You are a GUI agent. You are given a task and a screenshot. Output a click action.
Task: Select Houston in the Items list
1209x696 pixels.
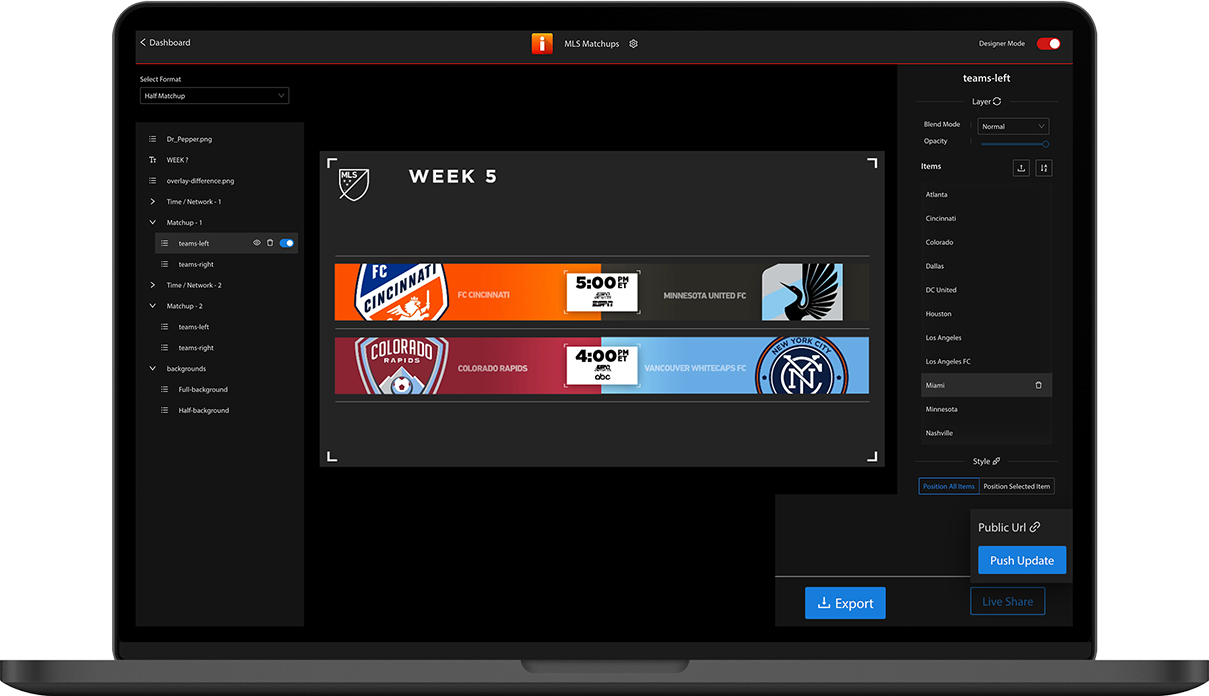click(986, 314)
